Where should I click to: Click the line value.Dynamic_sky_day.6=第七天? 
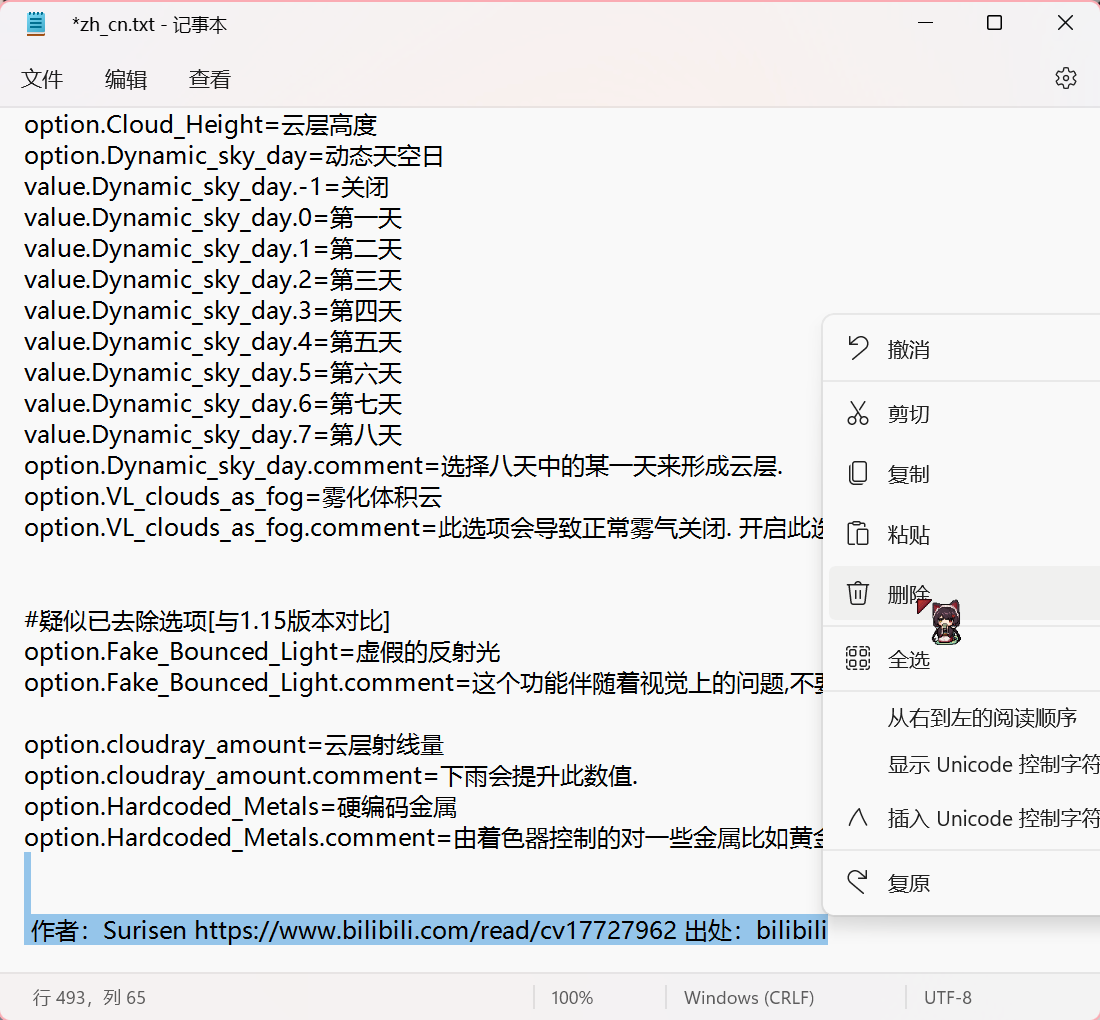point(213,404)
